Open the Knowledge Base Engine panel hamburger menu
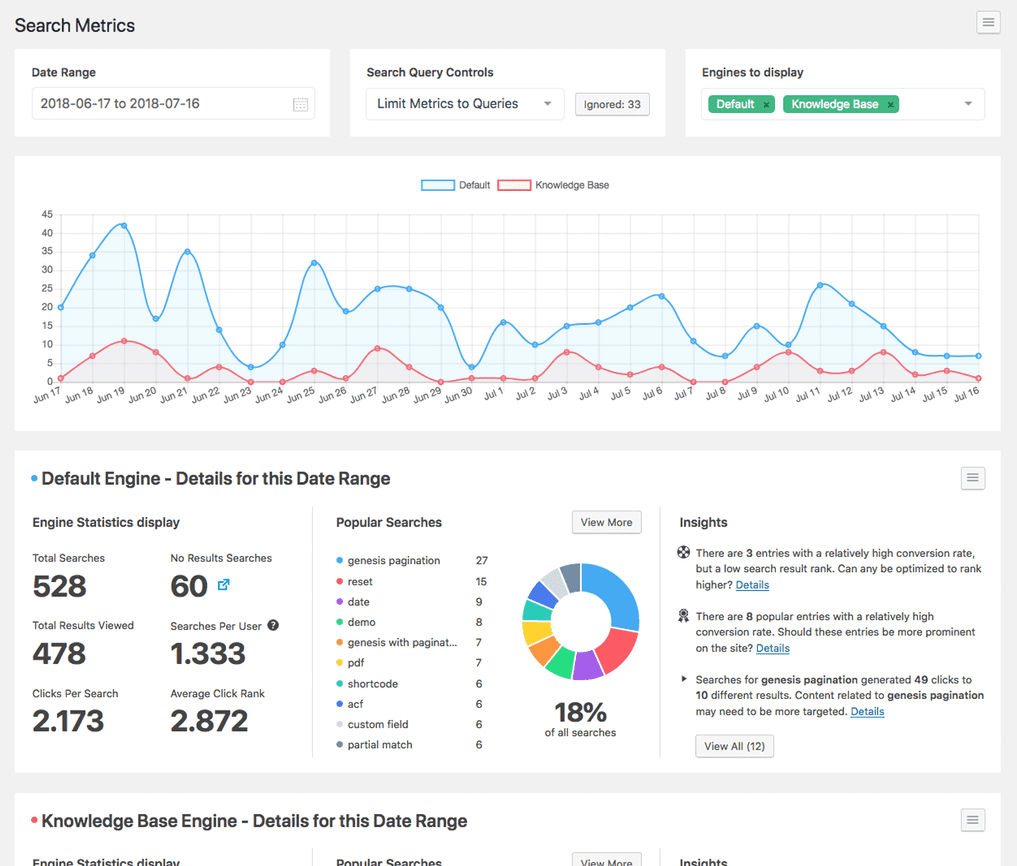This screenshot has width=1017, height=866. point(972,820)
